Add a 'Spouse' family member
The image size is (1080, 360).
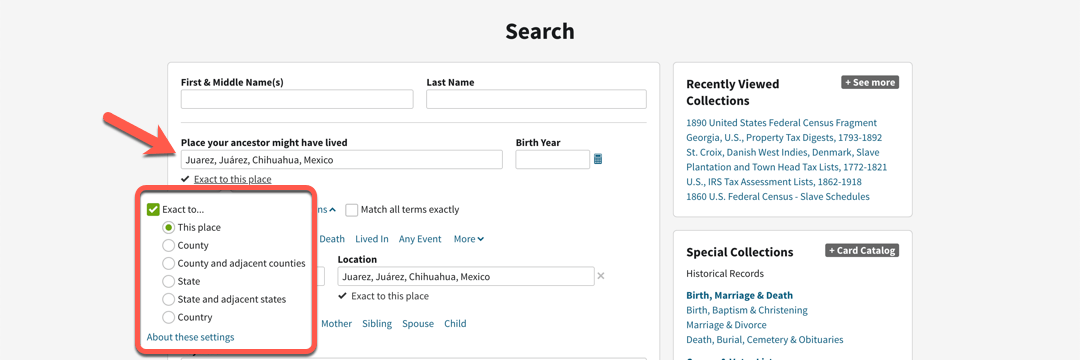point(418,324)
